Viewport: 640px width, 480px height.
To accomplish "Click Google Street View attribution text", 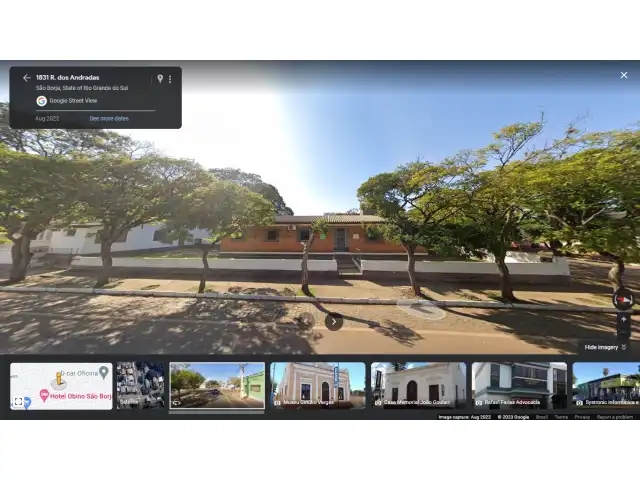I will [73, 101].
